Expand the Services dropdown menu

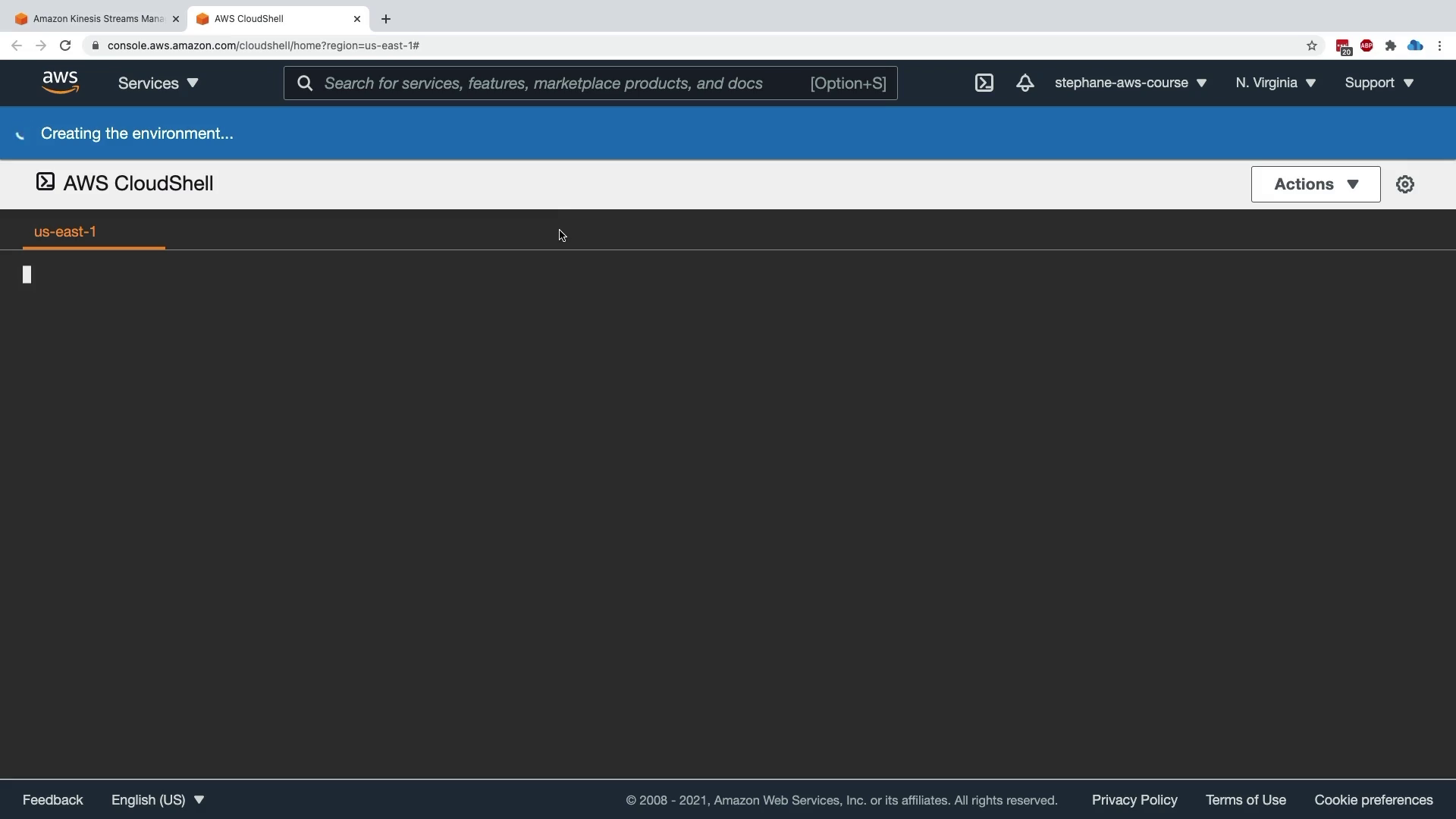pyautogui.click(x=158, y=83)
